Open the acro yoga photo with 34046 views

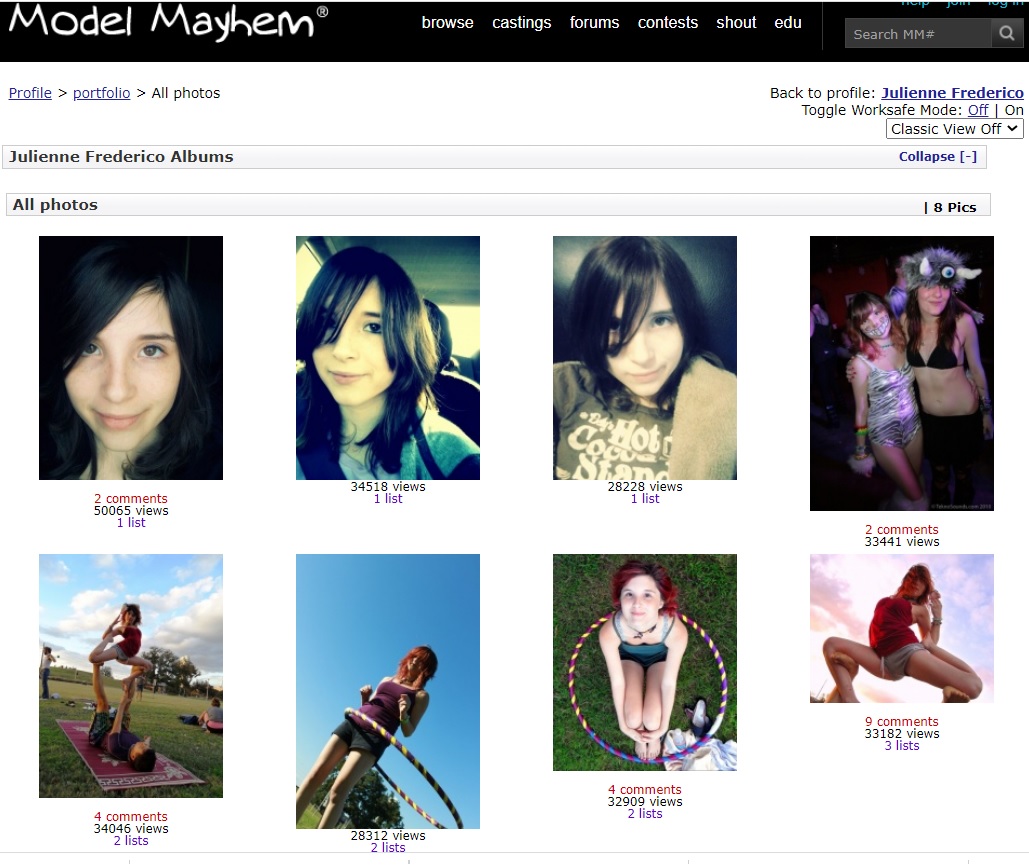131,676
